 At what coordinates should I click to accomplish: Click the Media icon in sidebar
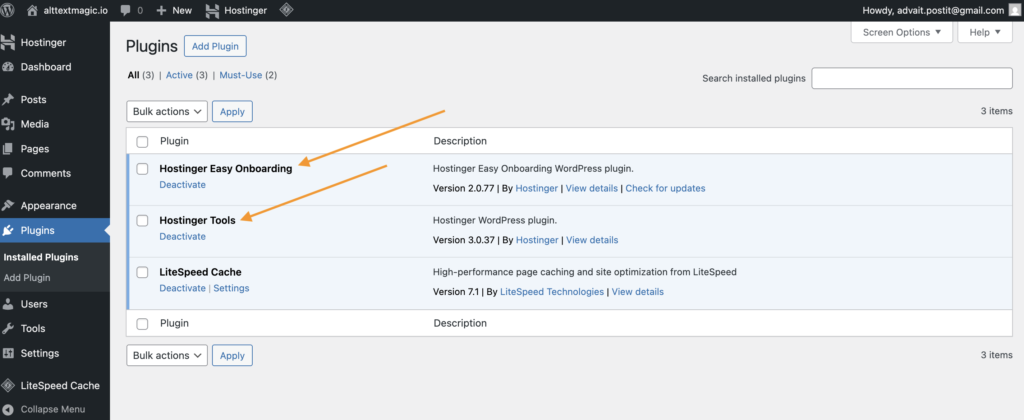pyautogui.click(x=8, y=124)
